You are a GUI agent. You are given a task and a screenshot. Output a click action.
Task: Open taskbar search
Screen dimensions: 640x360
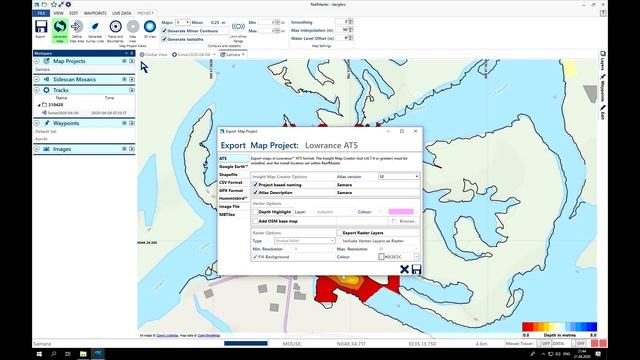[x=53, y=354]
